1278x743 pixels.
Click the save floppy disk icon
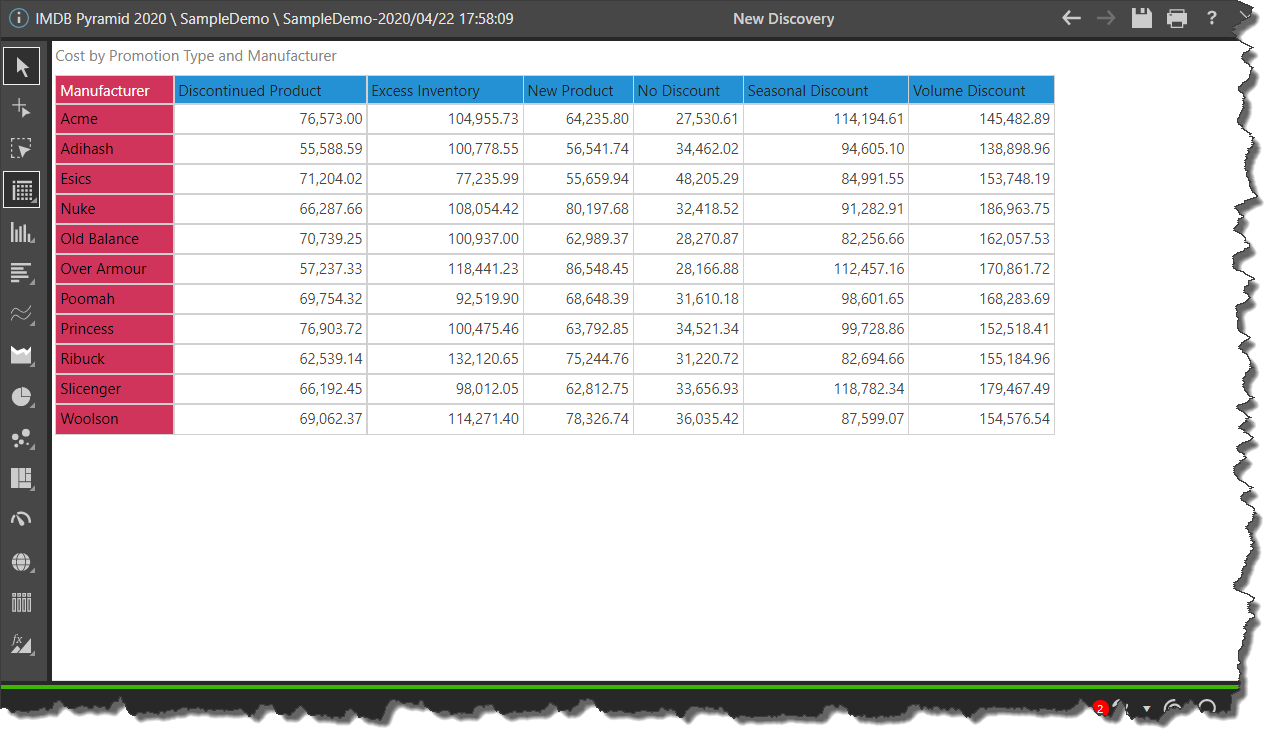(1141, 18)
